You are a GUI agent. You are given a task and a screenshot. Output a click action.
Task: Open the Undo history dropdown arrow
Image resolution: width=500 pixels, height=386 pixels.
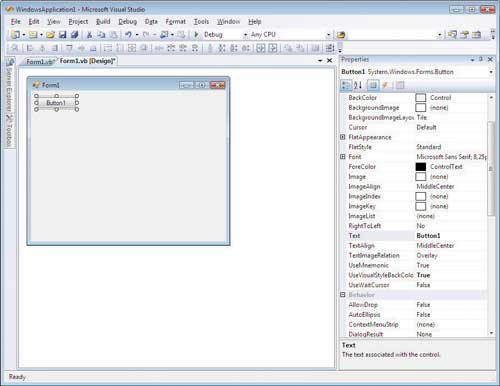137,35
